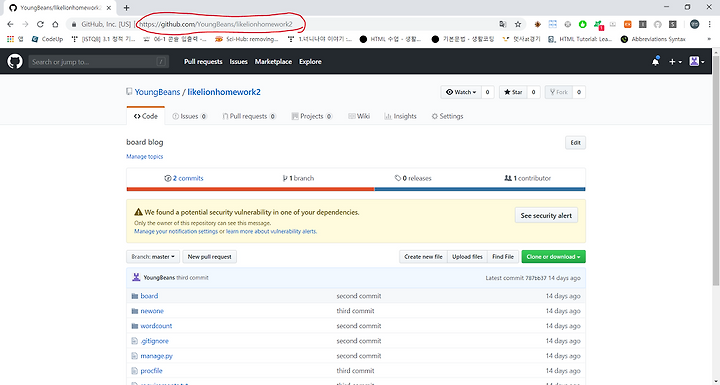This screenshot has width=720, height=385.
Task: Focus the Search or jump to field
Action: (99, 62)
